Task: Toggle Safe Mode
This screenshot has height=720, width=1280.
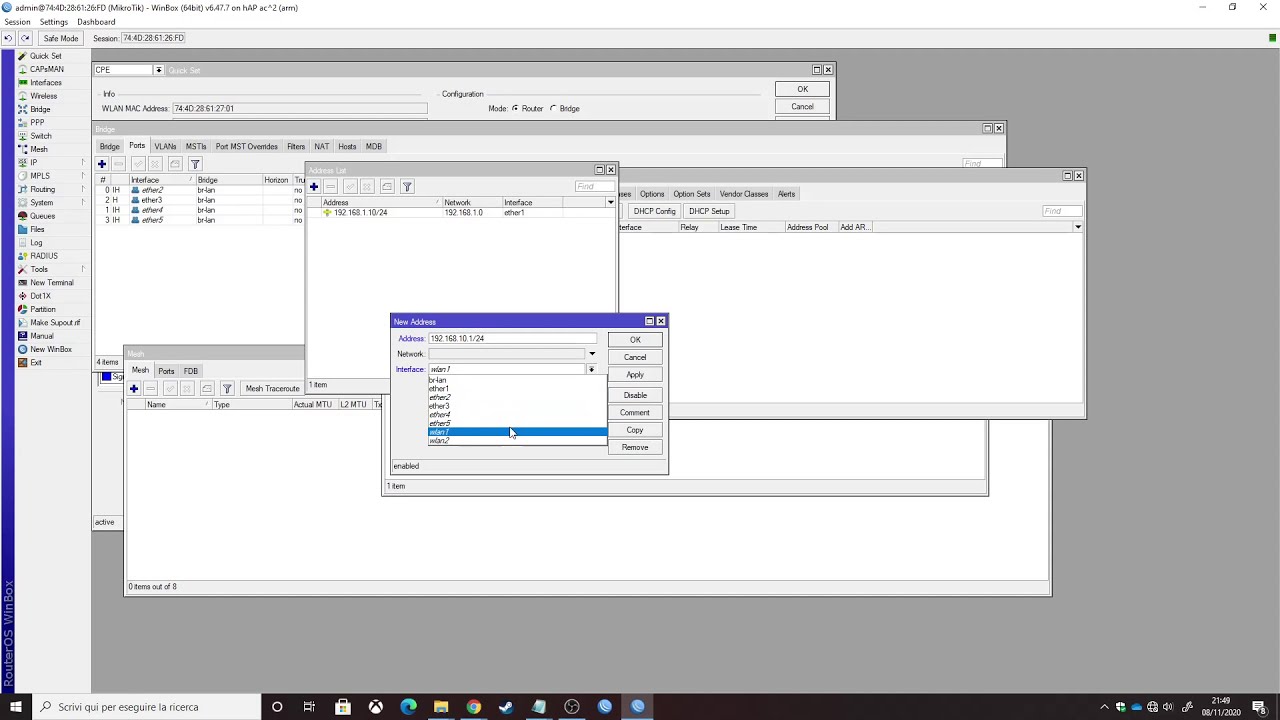Action: click(61, 38)
